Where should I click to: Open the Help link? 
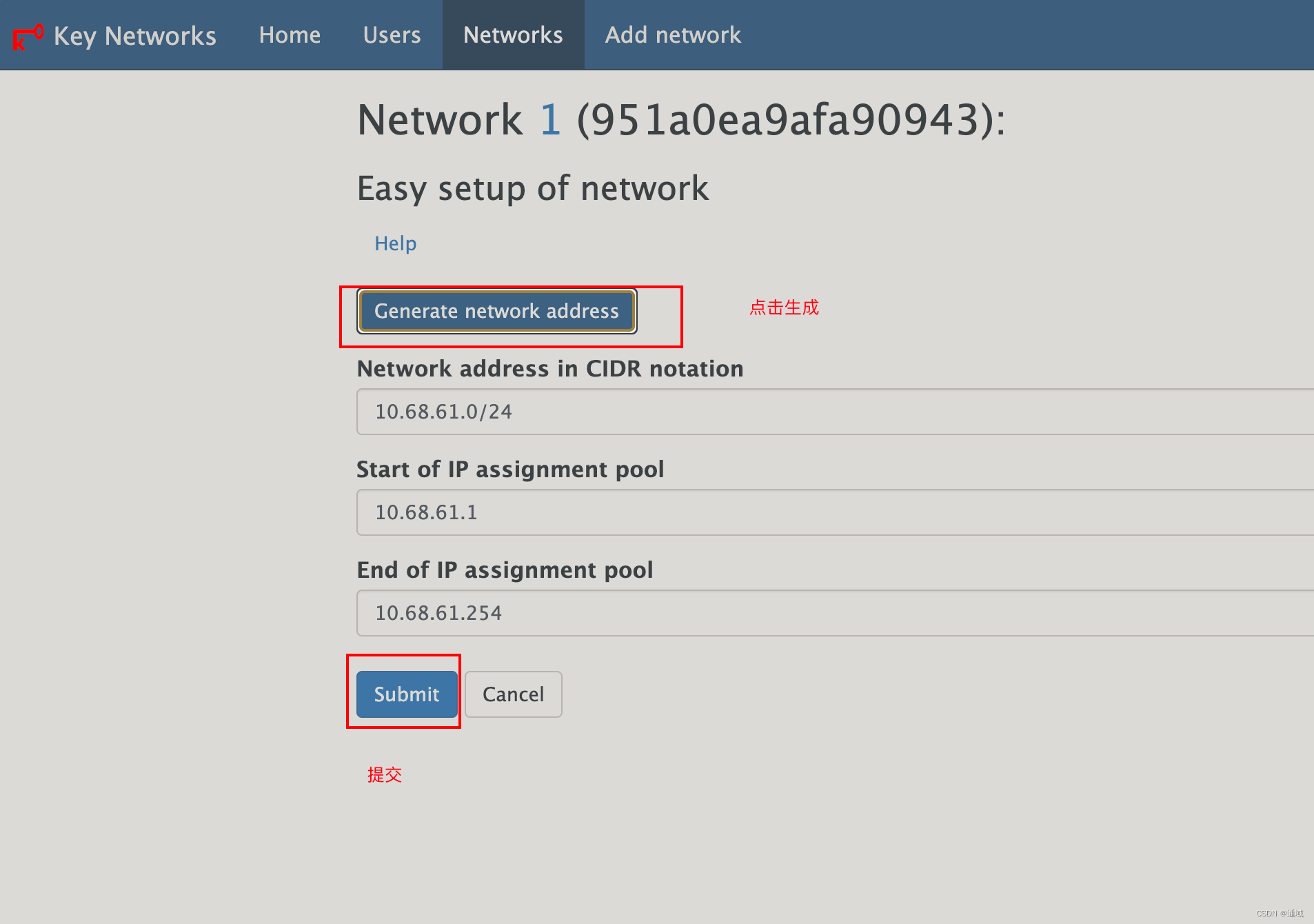[x=395, y=243]
